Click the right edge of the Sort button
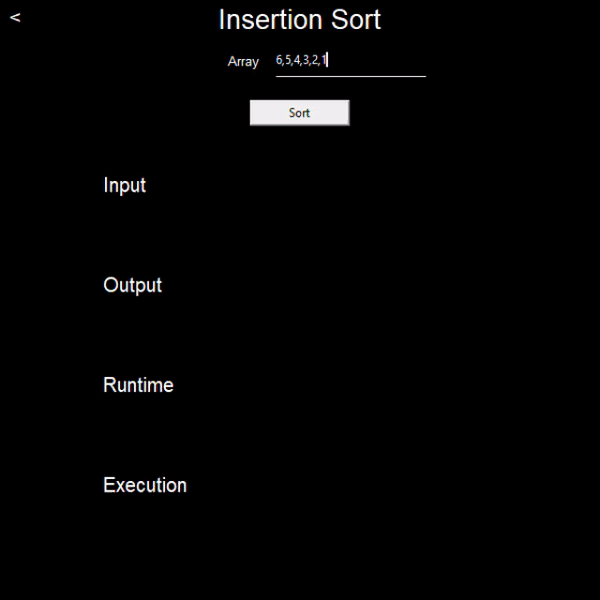600x600 pixels. (x=348, y=113)
